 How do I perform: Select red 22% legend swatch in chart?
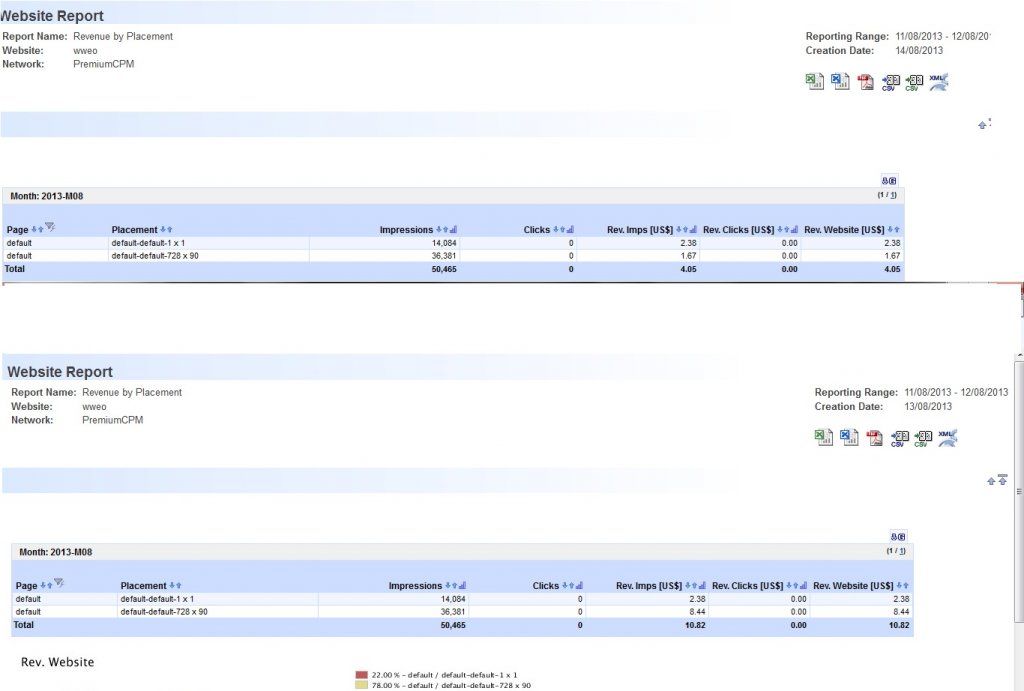pyautogui.click(x=361, y=675)
